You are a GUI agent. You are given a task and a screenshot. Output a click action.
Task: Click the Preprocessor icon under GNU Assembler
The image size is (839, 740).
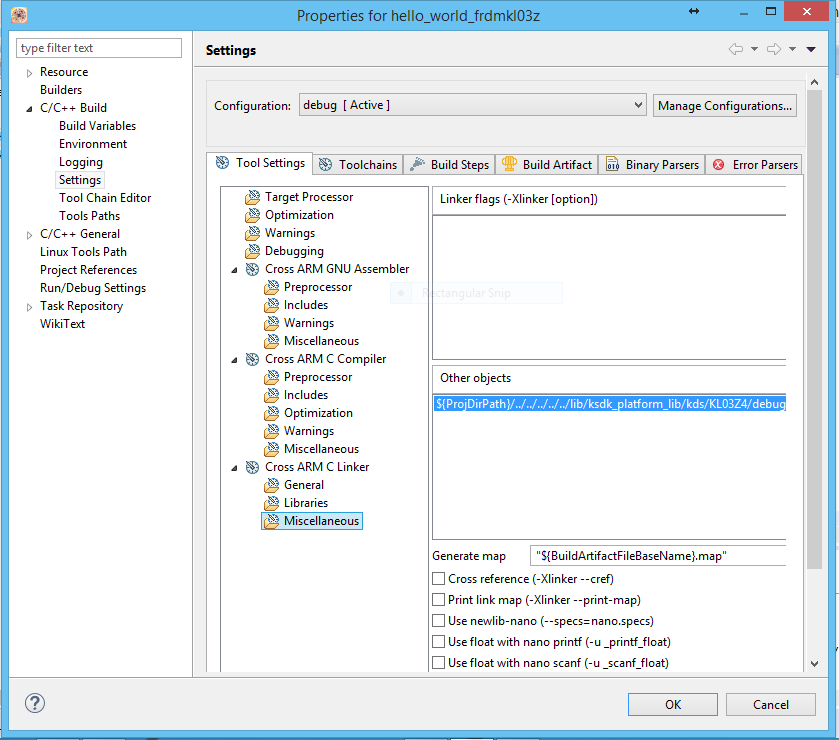click(271, 287)
